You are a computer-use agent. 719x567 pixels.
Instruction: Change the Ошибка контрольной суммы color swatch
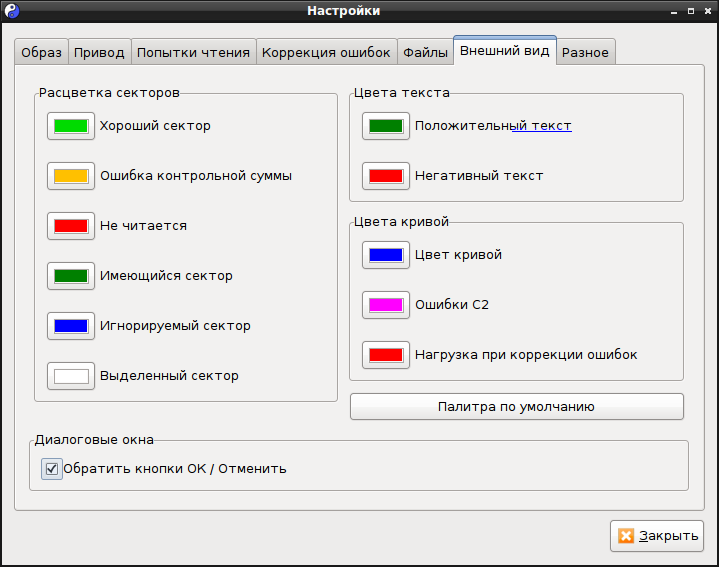click(x=71, y=176)
